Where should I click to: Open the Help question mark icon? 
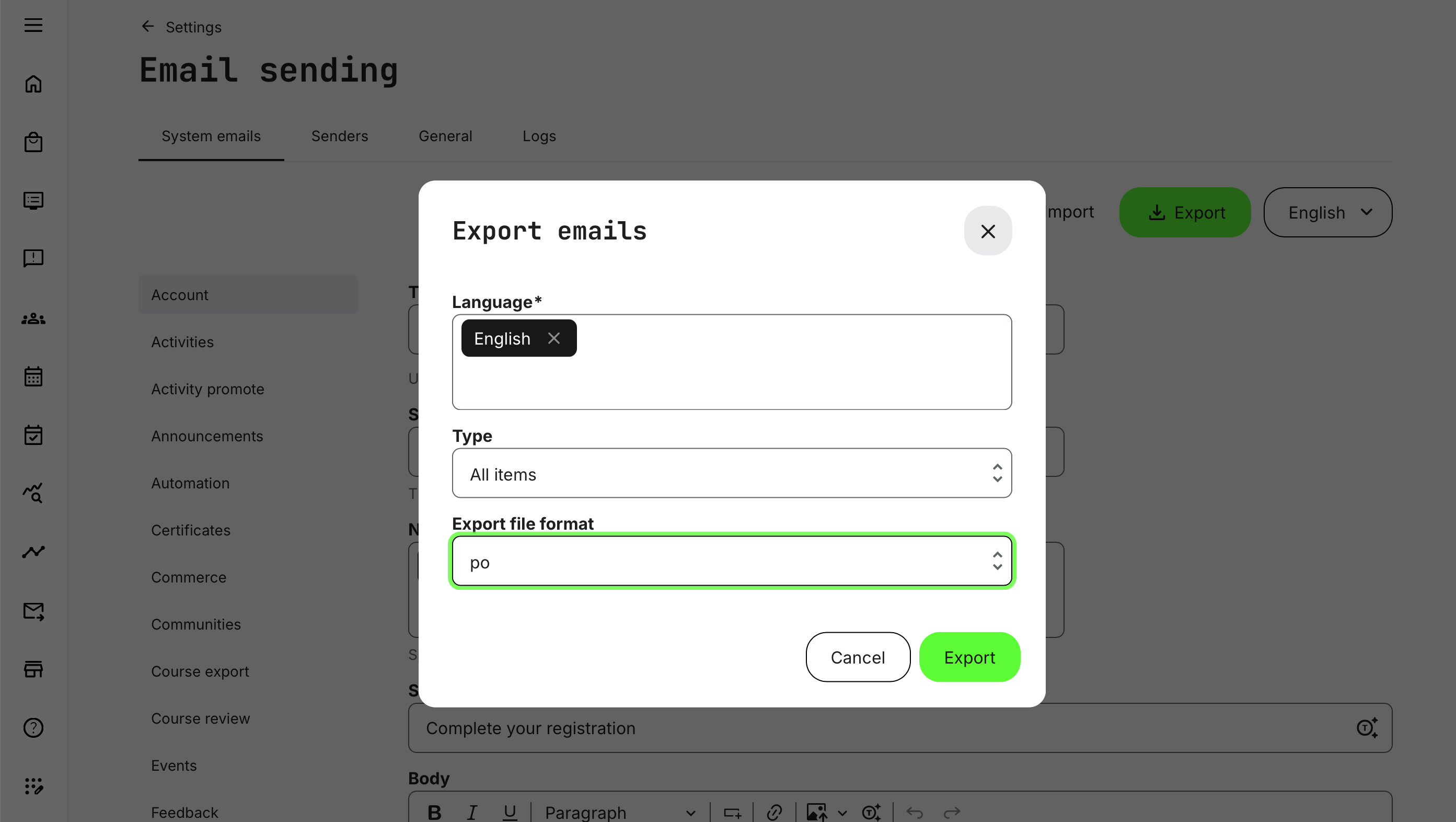coord(33,728)
